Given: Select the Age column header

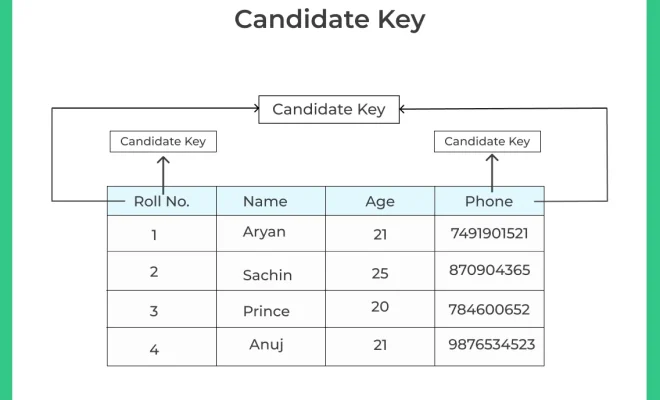Looking at the screenshot, I should [x=380, y=201].
